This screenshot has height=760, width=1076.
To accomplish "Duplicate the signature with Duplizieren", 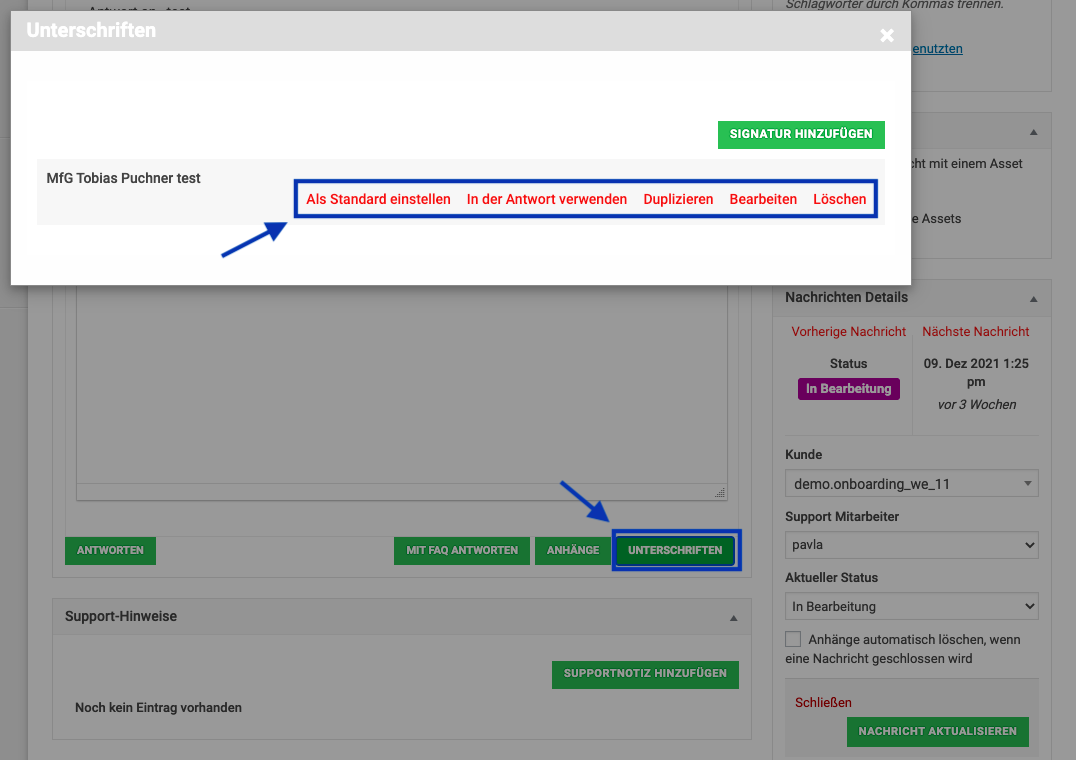I will pyautogui.click(x=678, y=199).
